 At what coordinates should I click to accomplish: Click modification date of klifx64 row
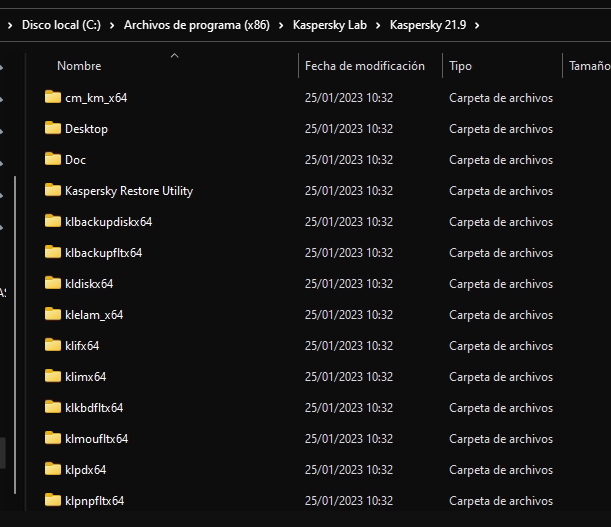click(x=349, y=346)
